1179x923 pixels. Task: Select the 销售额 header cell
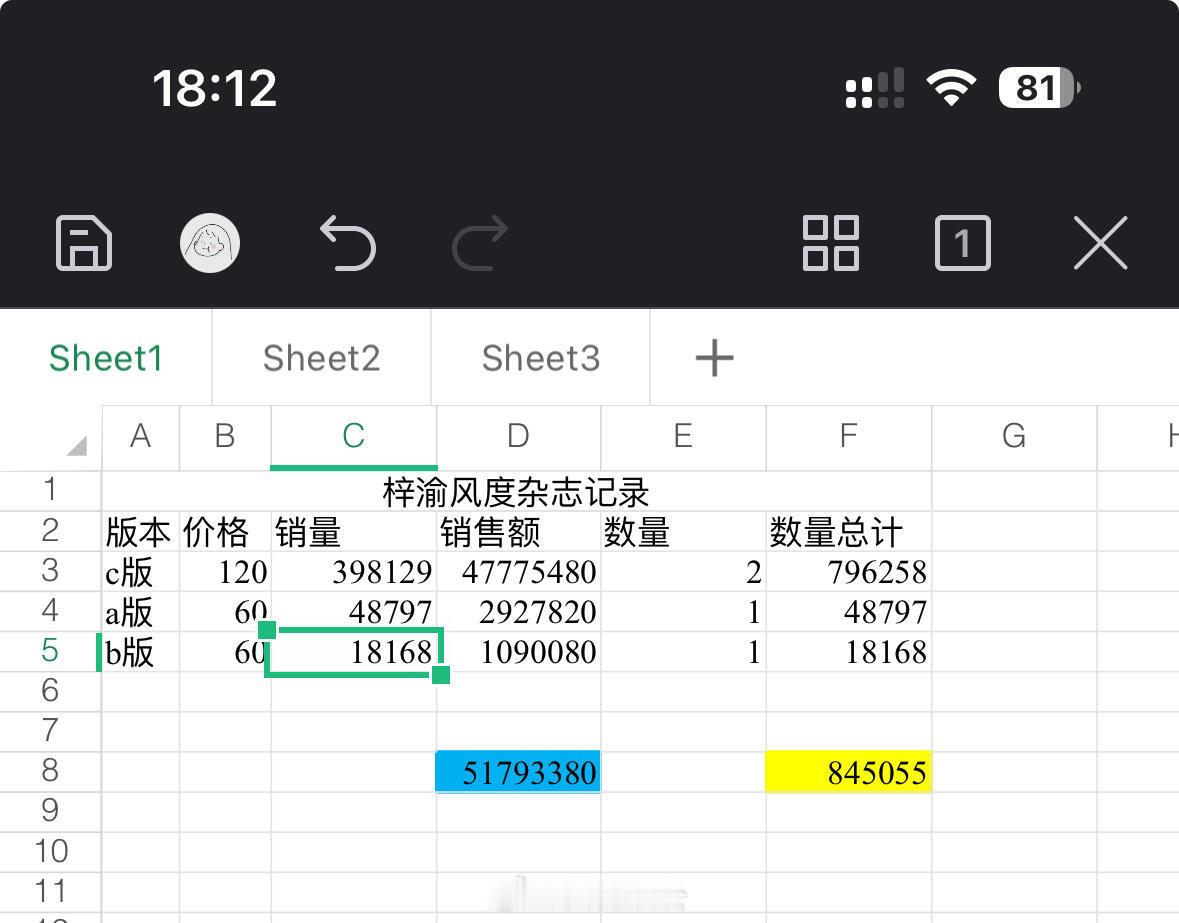(518, 531)
